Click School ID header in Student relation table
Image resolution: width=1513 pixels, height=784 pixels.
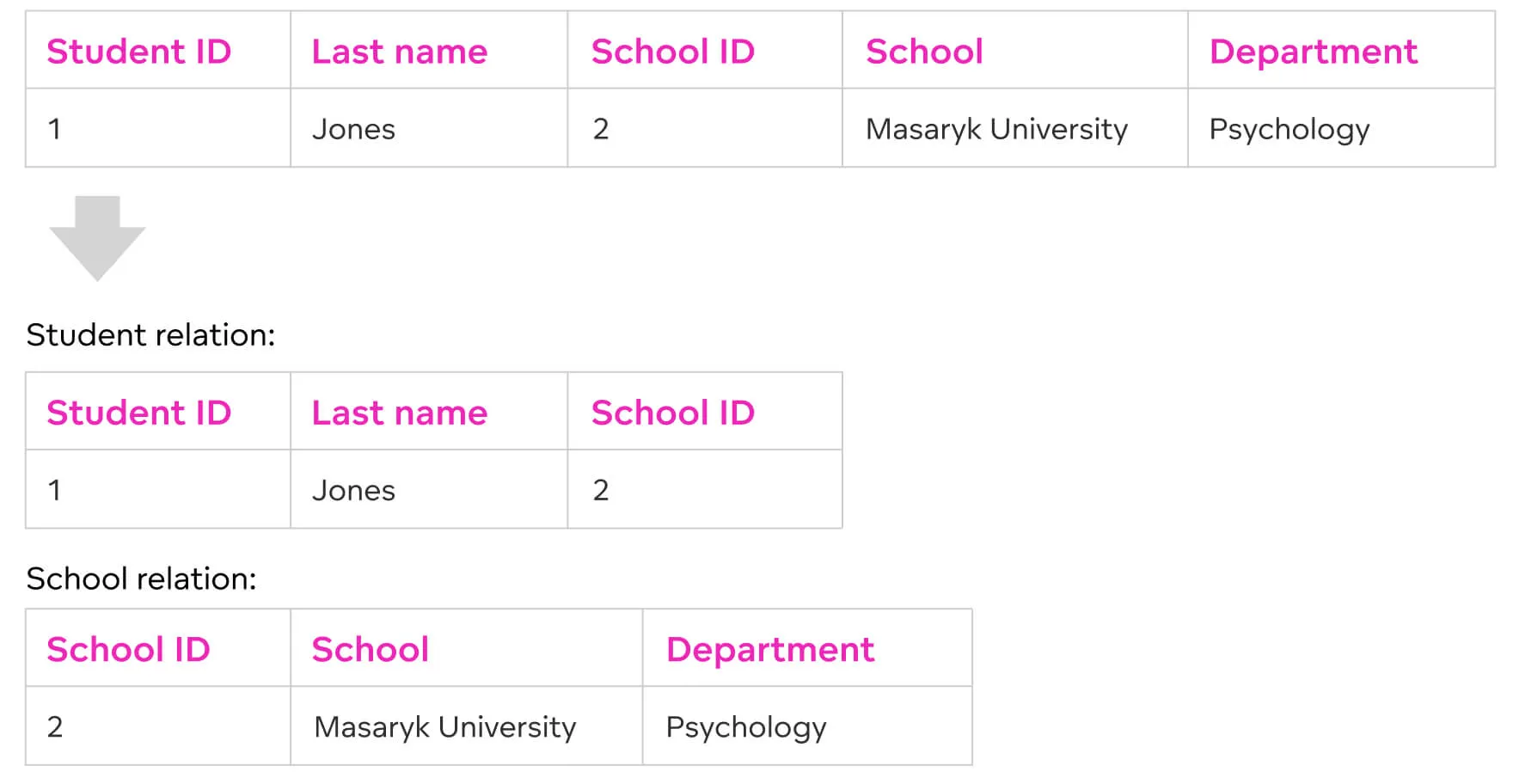672,413
